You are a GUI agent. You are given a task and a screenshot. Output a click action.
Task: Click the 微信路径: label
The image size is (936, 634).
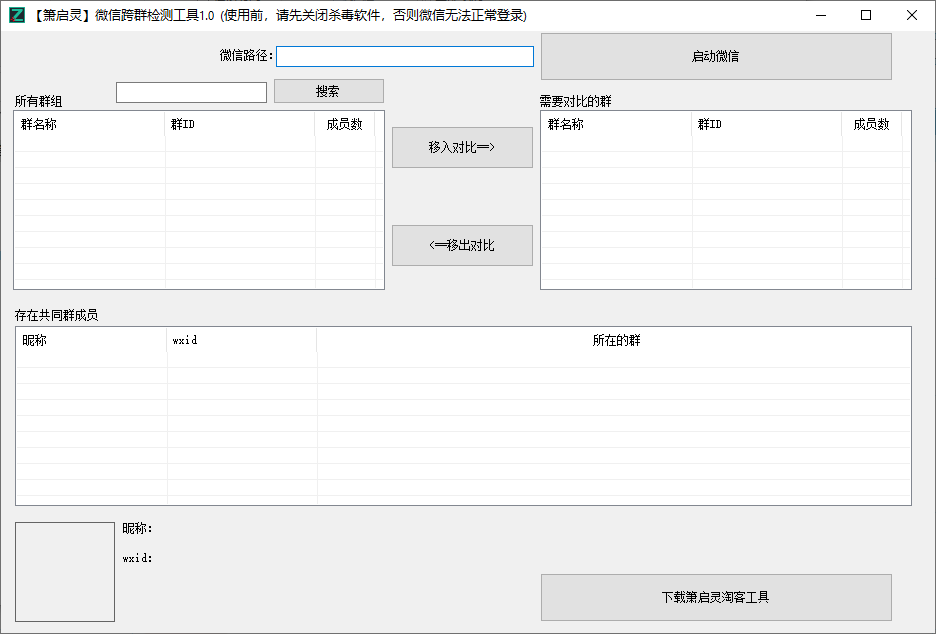[x=246, y=56]
